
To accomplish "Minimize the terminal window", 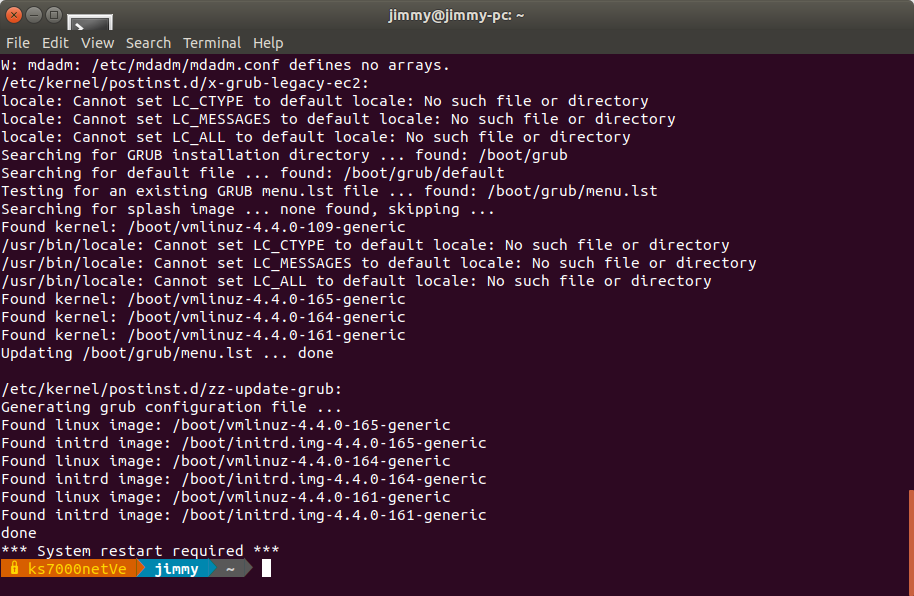I will point(34,15).
